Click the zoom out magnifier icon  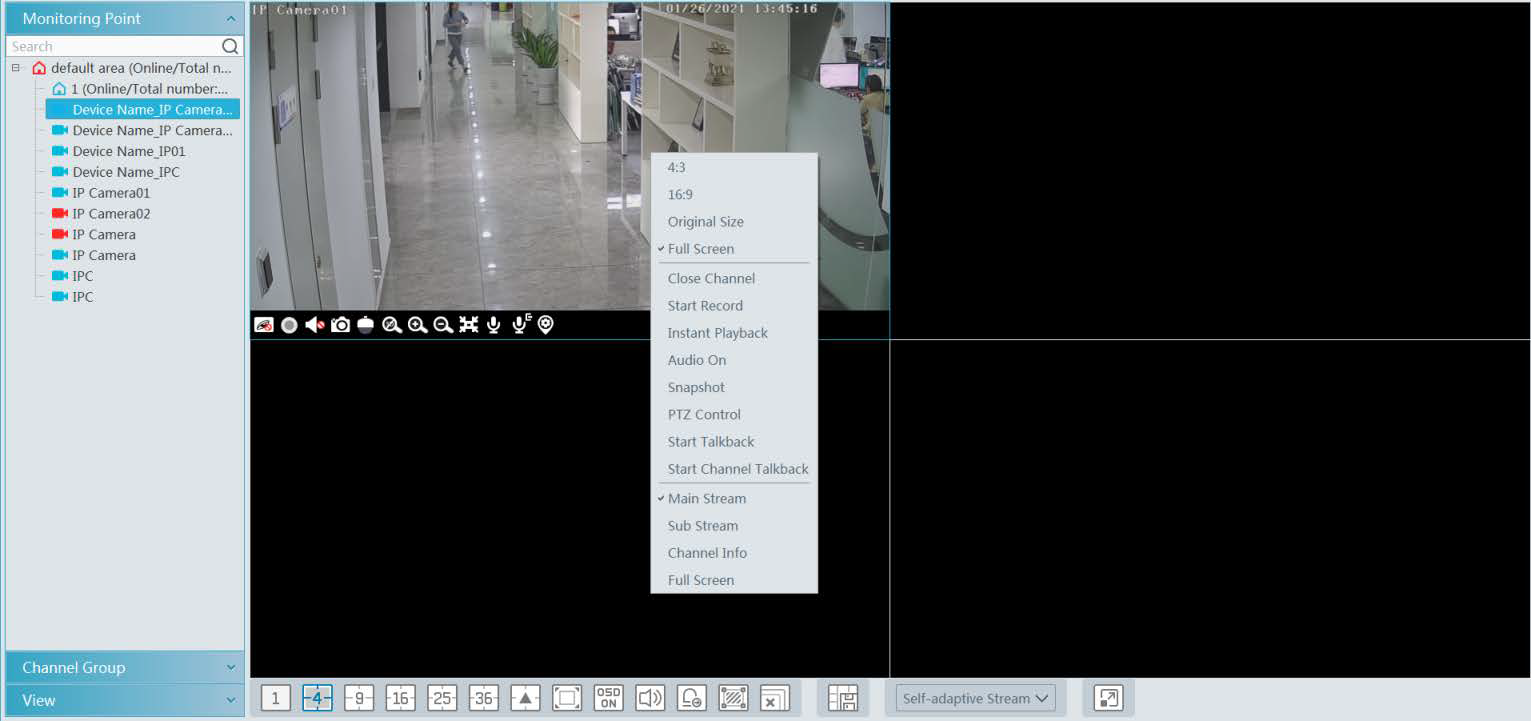443,325
